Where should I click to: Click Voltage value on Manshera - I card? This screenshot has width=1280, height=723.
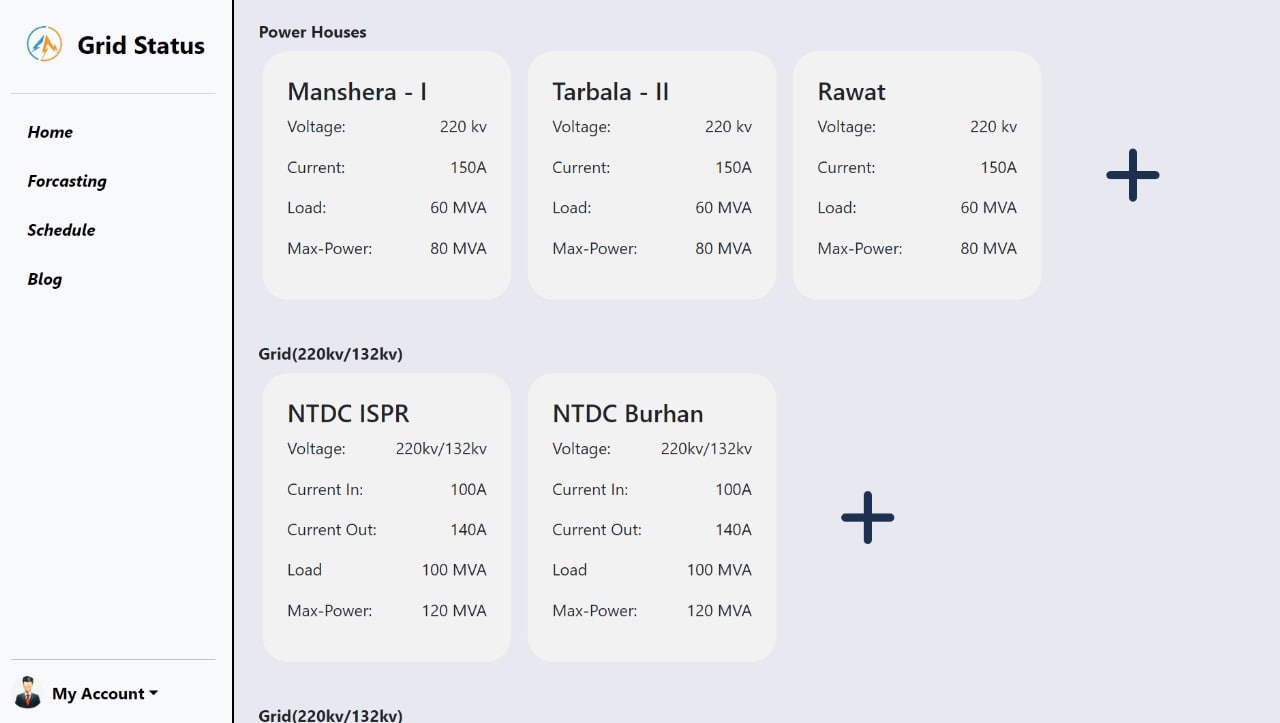point(463,126)
